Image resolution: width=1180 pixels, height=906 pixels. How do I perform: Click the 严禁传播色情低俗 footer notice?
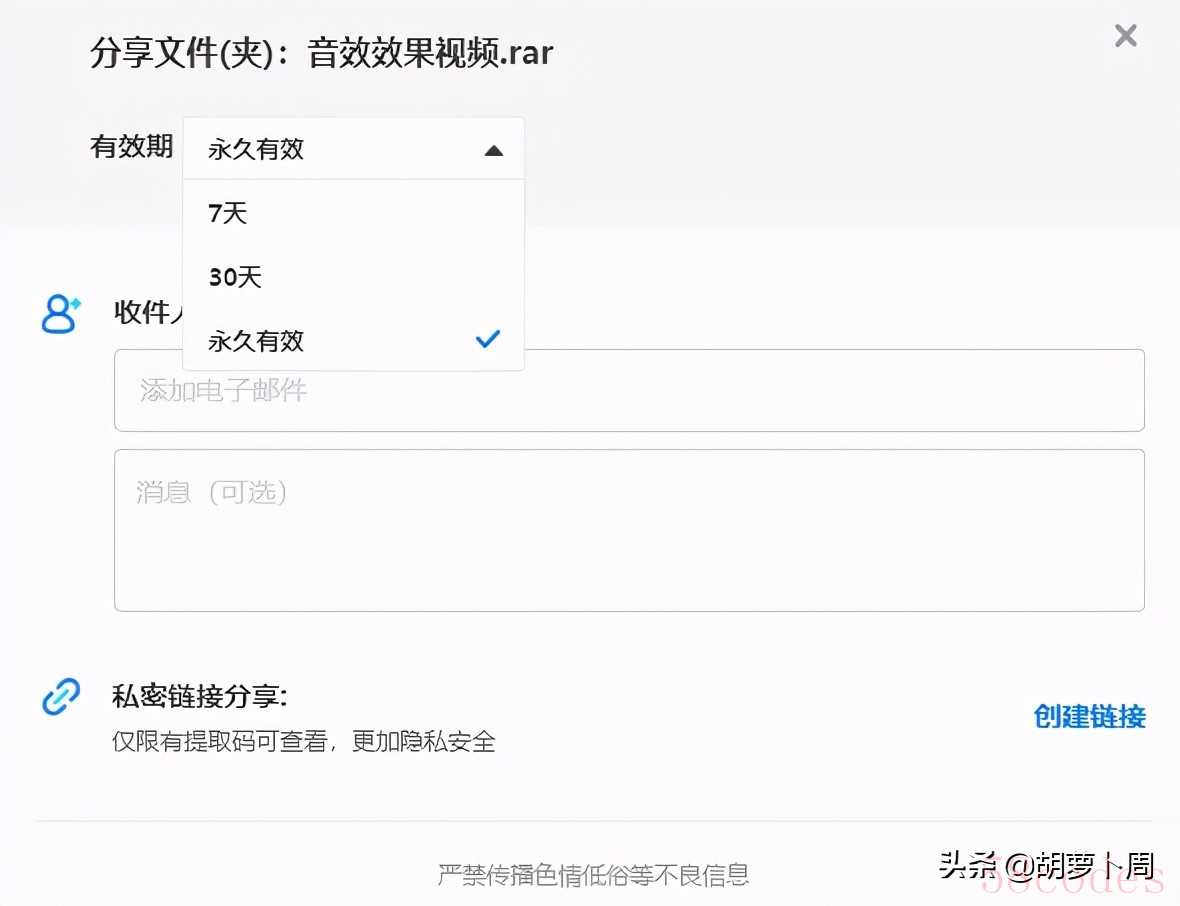pos(593,875)
